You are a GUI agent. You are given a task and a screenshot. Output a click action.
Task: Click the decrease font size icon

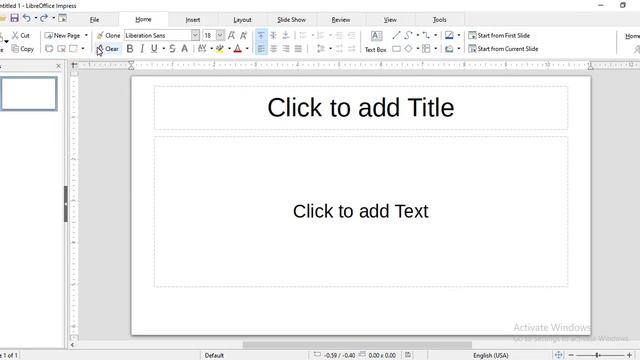(244, 36)
